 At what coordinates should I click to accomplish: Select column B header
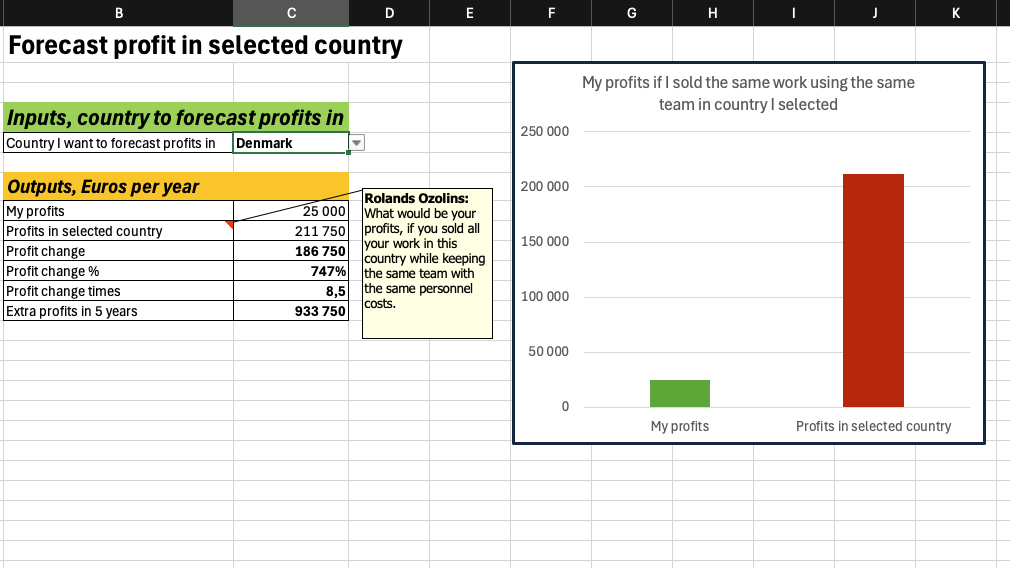[x=120, y=13]
